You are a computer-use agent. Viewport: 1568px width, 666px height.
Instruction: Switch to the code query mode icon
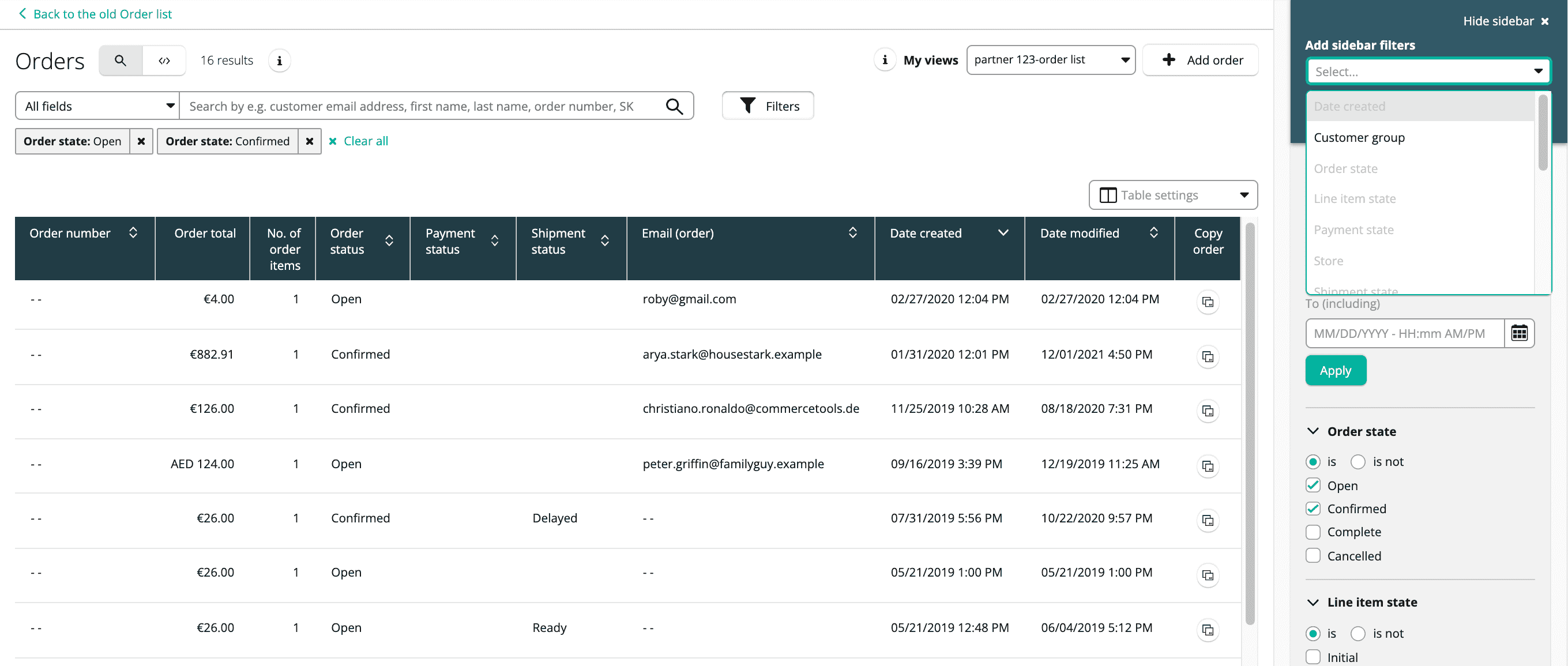(164, 61)
